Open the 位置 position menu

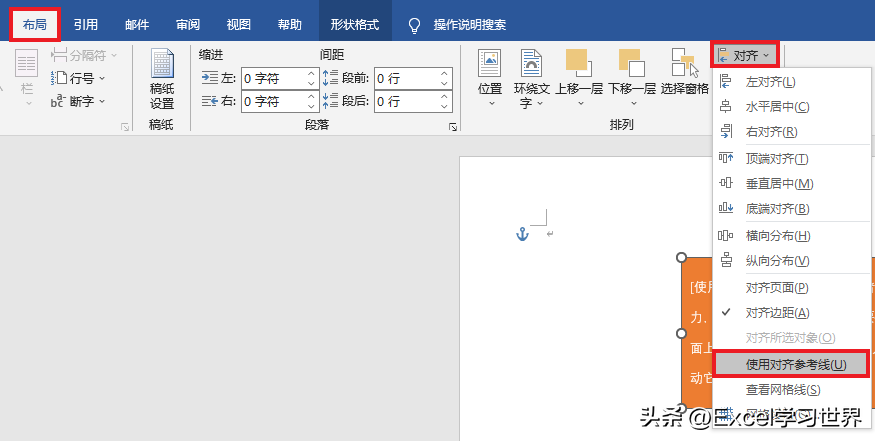point(490,78)
